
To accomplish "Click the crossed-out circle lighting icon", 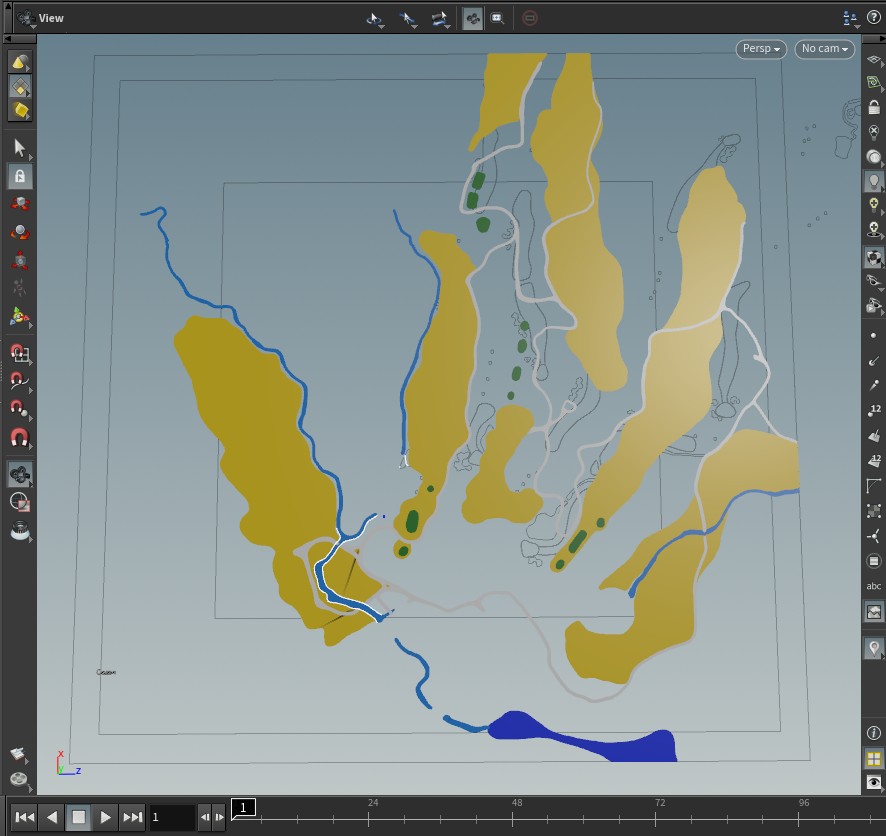I will 874,133.
